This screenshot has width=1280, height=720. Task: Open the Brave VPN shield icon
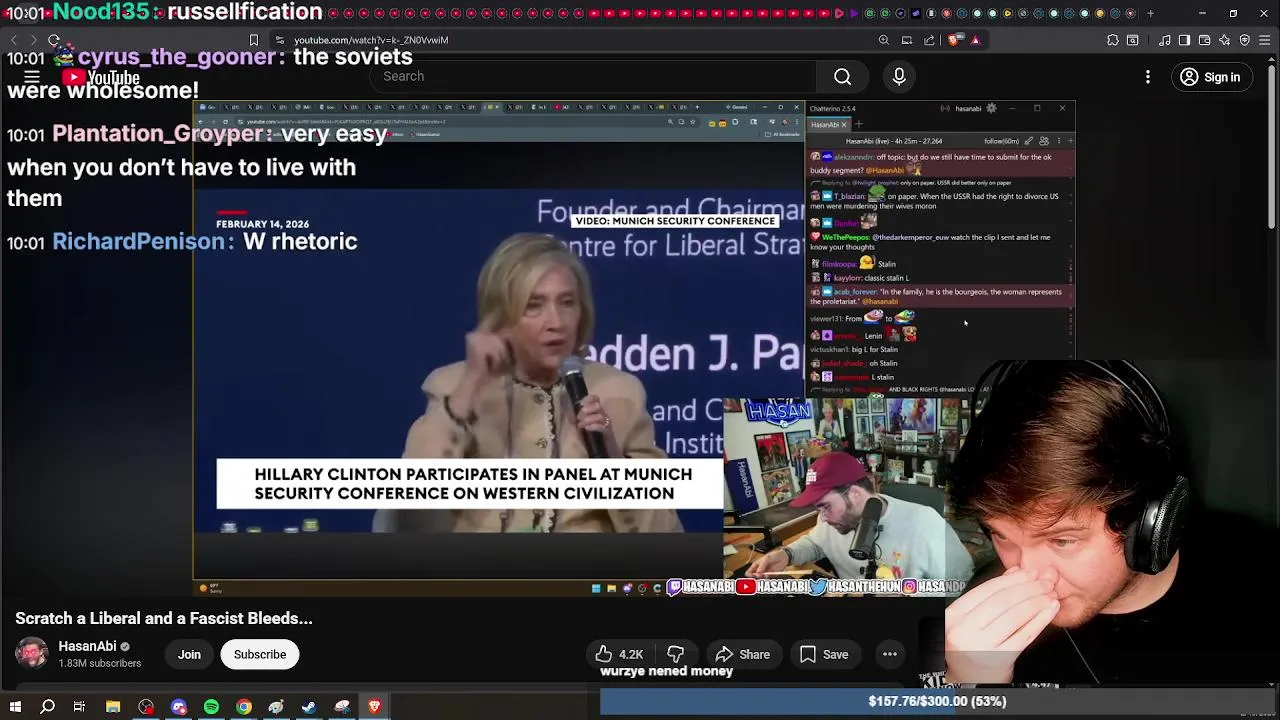(1245, 40)
